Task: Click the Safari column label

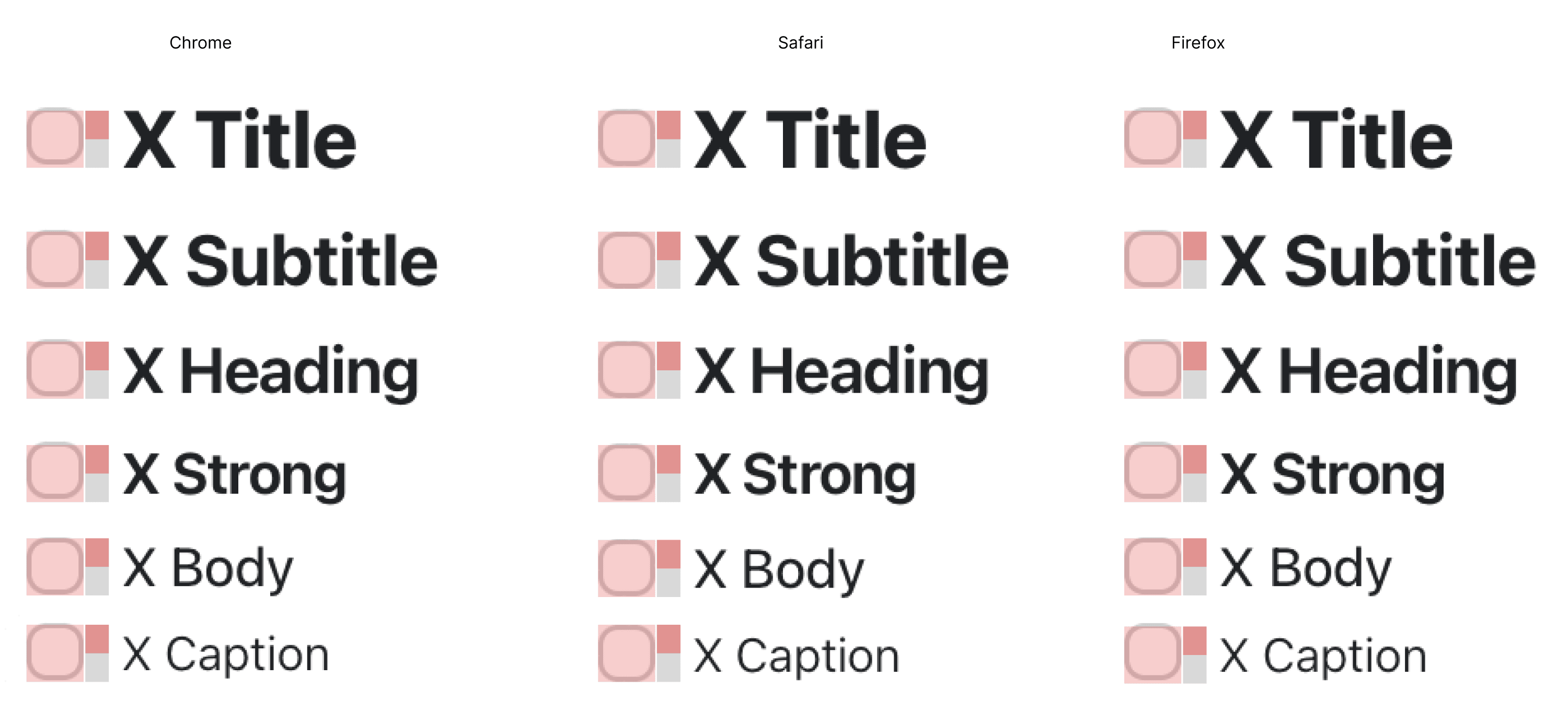Action: [800, 43]
